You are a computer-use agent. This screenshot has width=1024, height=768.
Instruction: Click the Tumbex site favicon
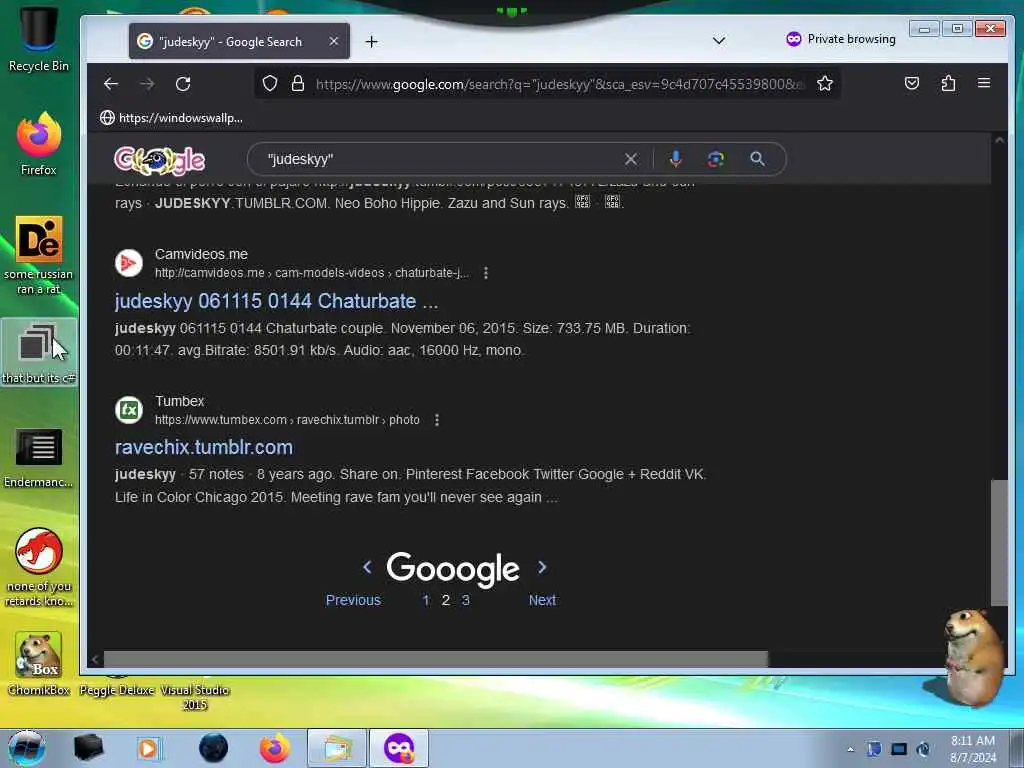pos(129,410)
